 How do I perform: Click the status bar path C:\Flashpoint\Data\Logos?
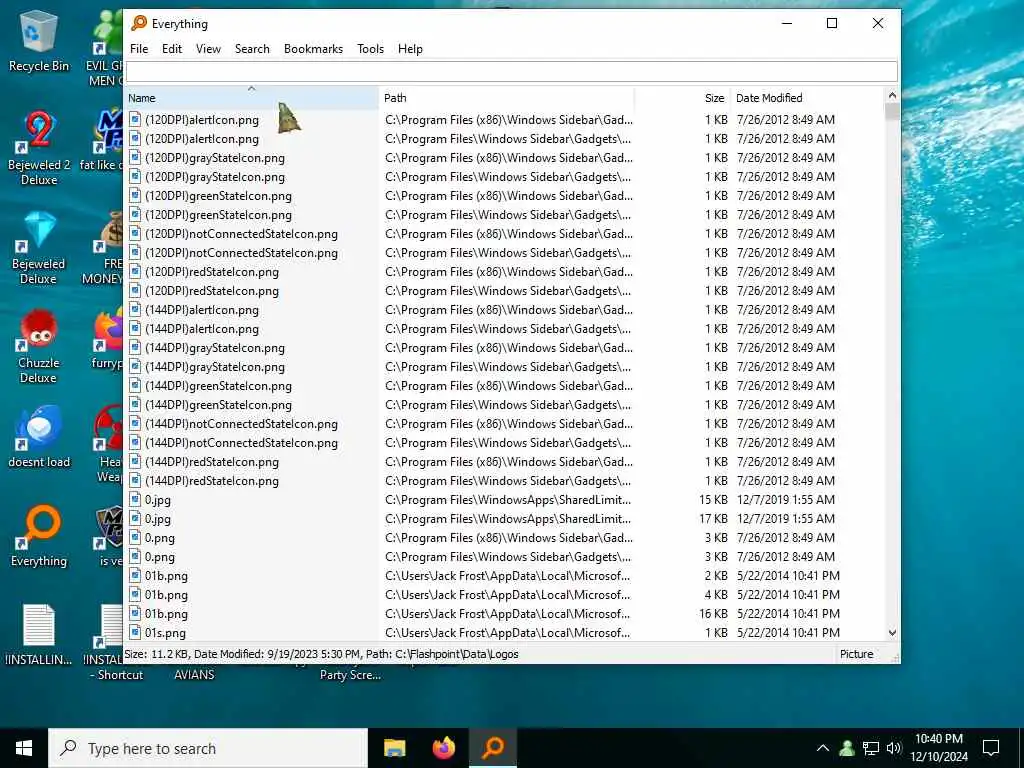pos(457,654)
